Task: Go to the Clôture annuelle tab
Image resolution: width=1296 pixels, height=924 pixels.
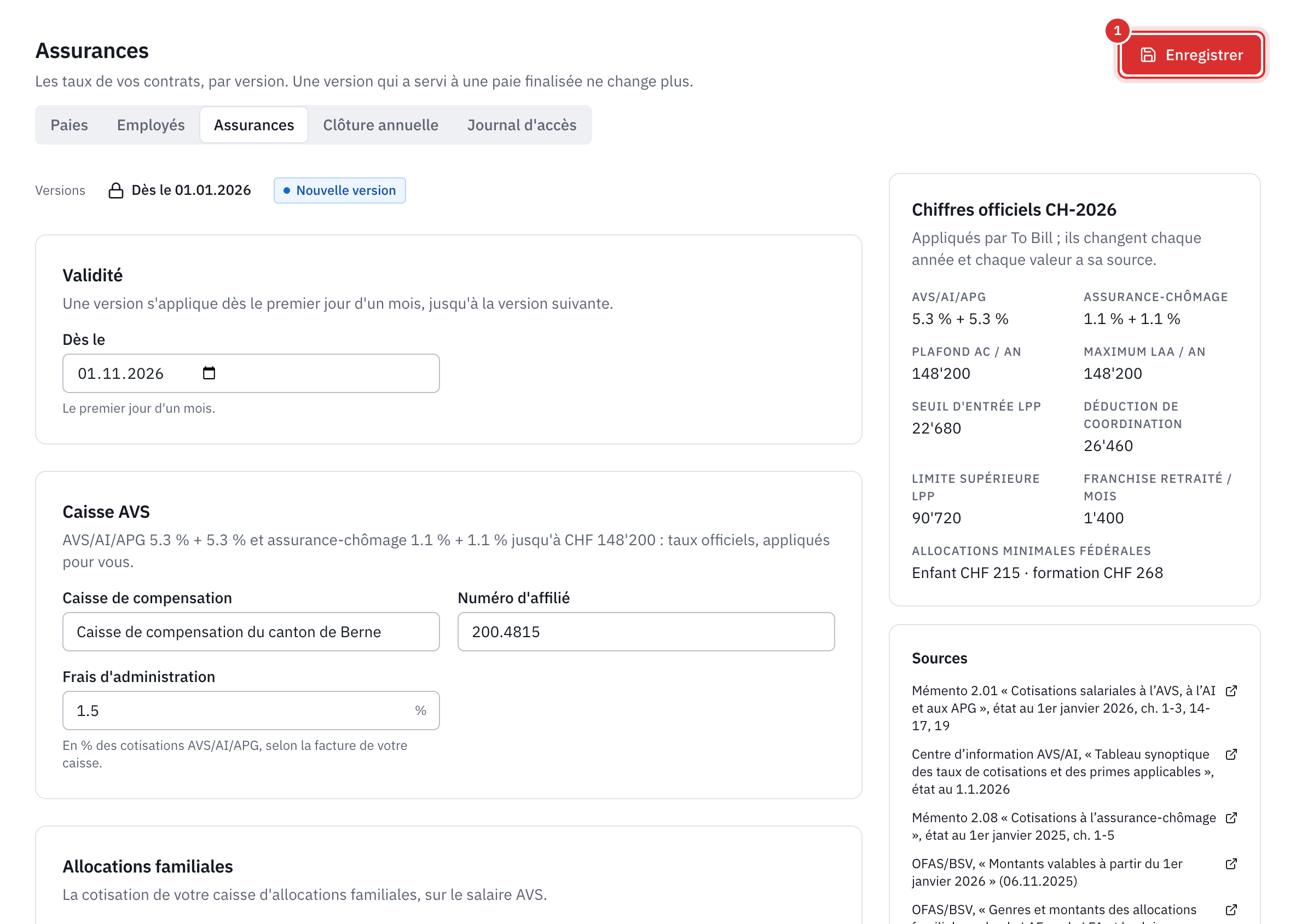Action: [x=380, y=125]
